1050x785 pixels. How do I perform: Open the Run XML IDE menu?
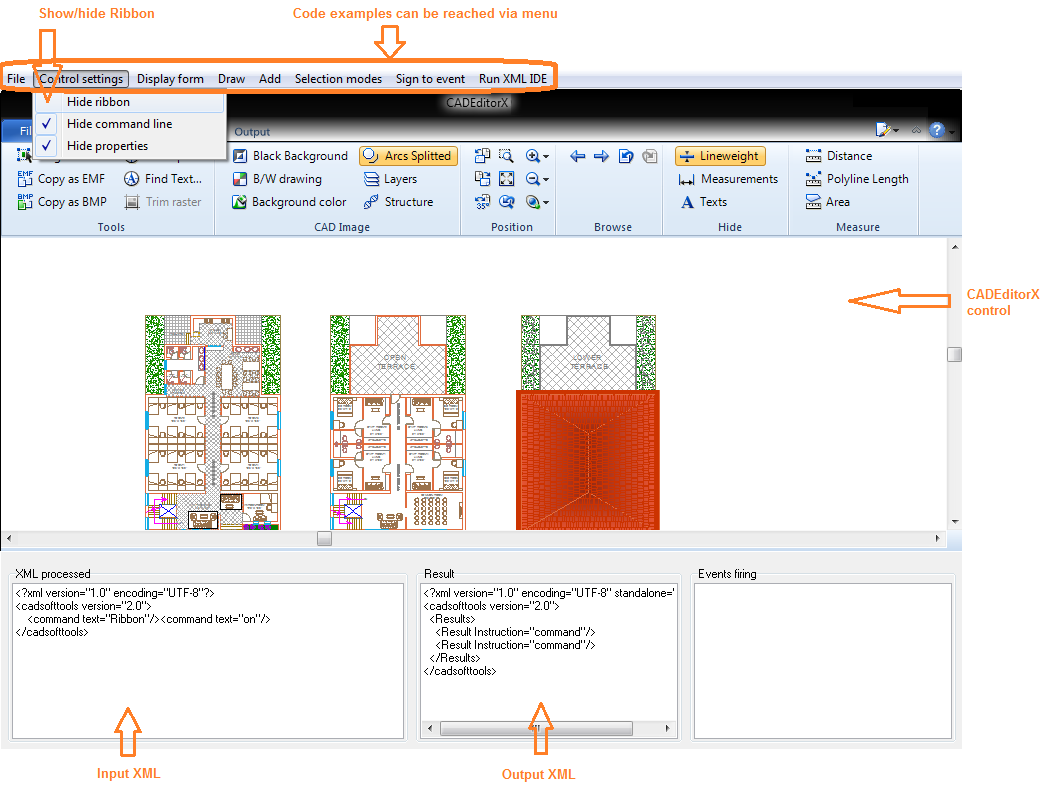(x=512, y=79)
